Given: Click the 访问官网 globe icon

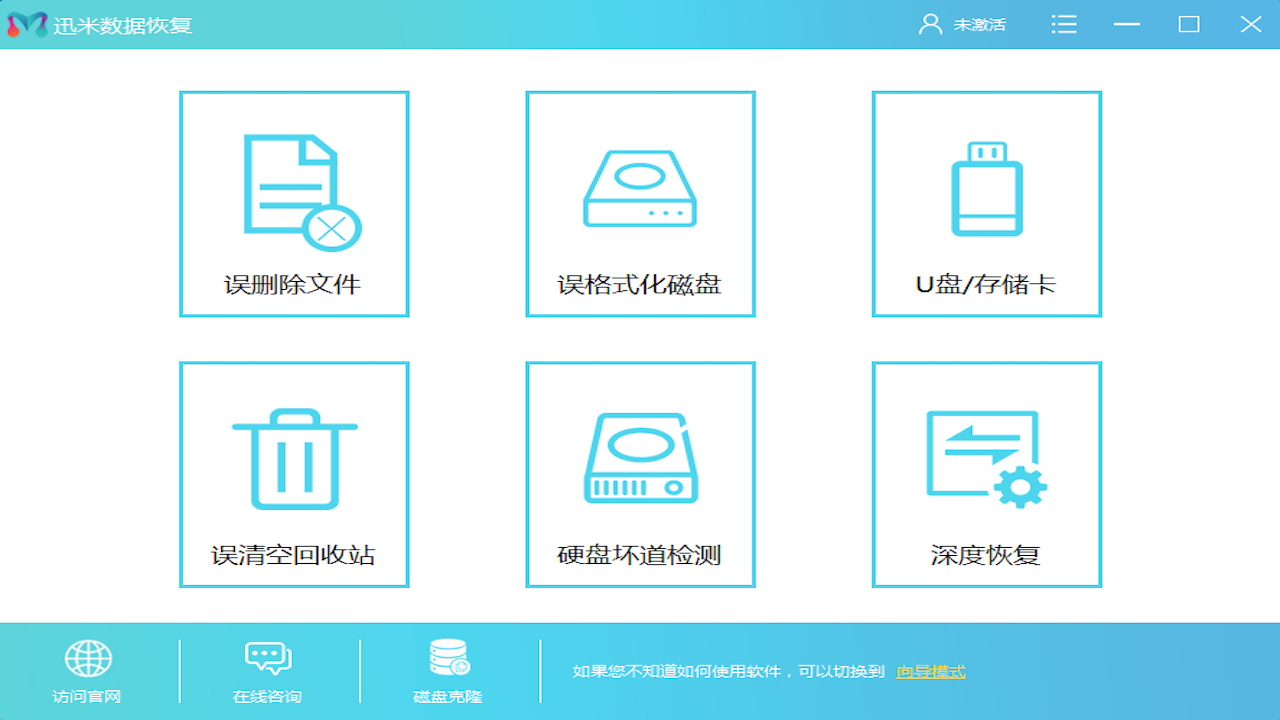Looking at the screenshot, I should (88, 658).
